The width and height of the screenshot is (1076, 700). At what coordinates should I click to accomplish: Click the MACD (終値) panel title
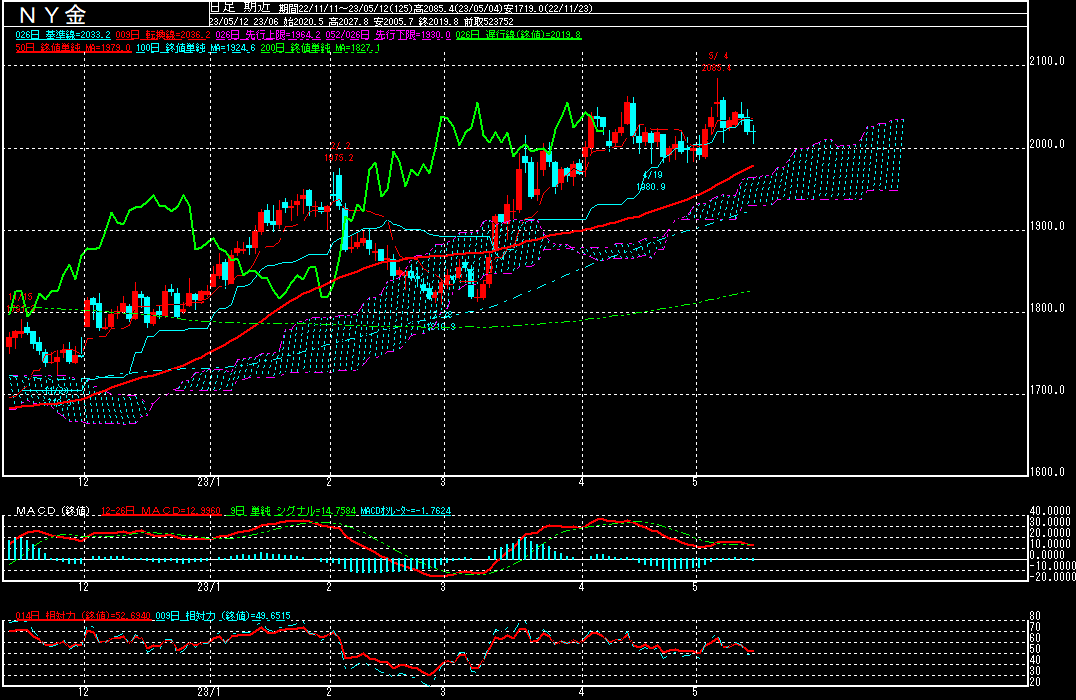coord(53,511)
